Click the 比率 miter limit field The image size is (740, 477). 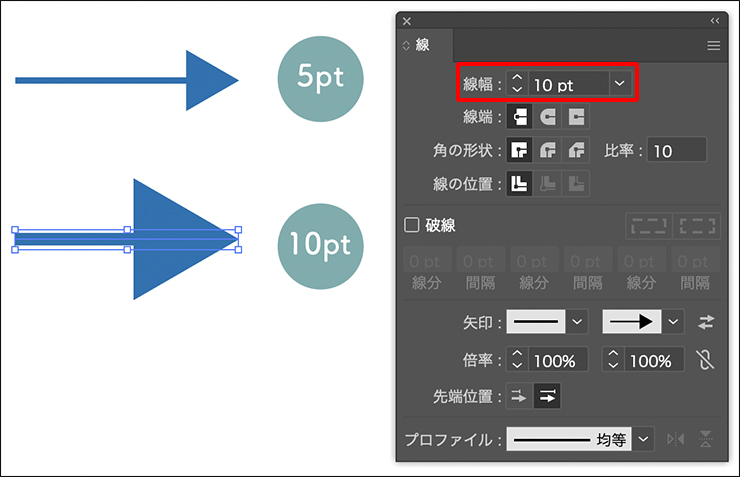point(677,151)
